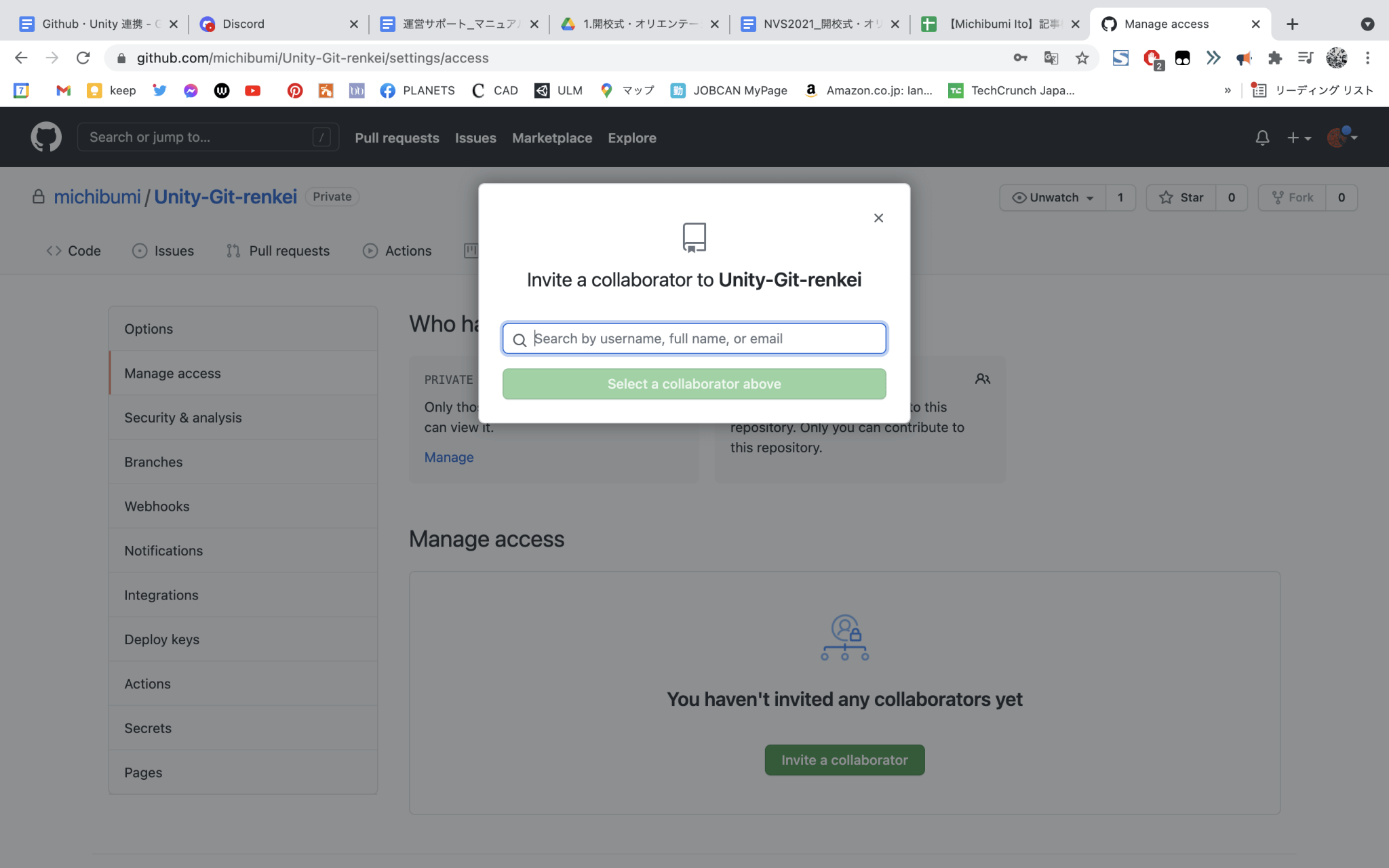Open the repository lock icon next to michibumi
Screen dimensions: 1389x868
tap(39, 197)
